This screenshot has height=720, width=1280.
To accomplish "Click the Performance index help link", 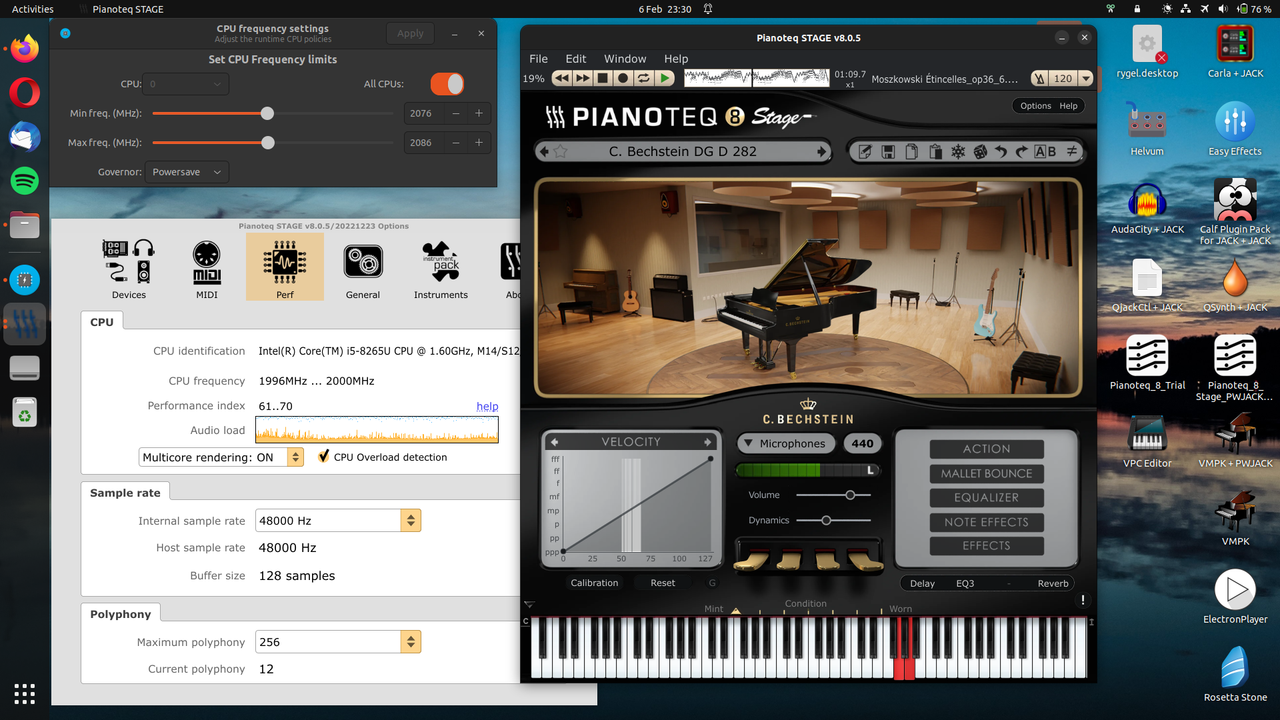I will (x=487, y=406).
